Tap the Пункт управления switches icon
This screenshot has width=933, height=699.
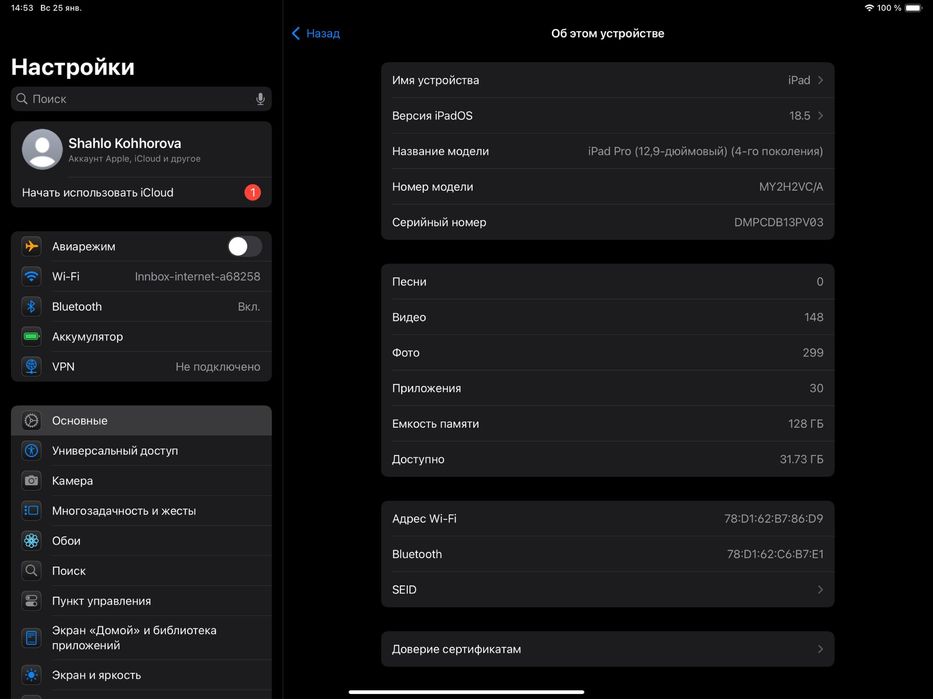[32, 601]
